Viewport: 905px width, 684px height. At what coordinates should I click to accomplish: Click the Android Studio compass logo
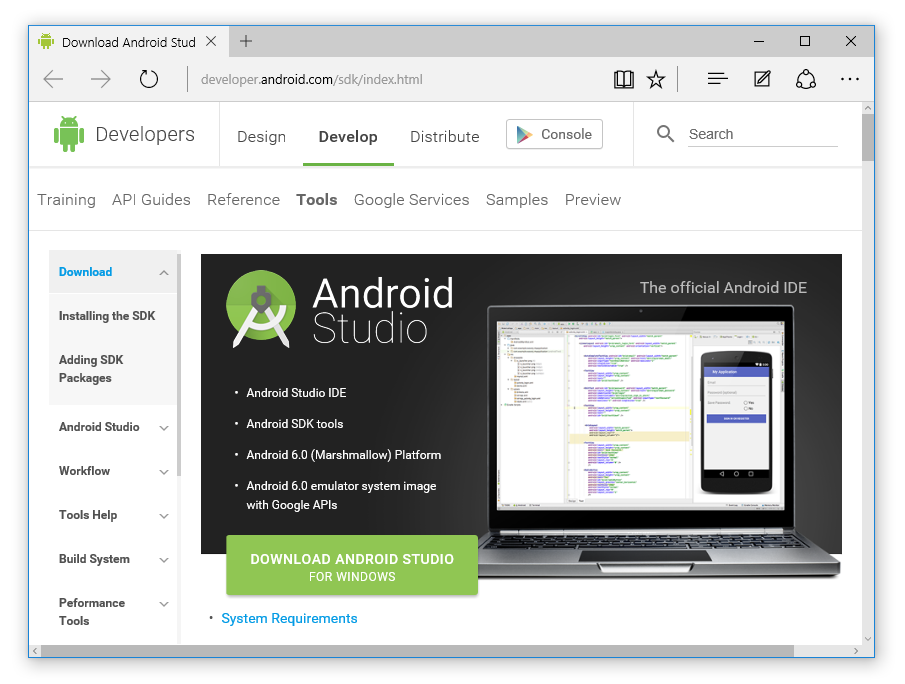(261, 309)
